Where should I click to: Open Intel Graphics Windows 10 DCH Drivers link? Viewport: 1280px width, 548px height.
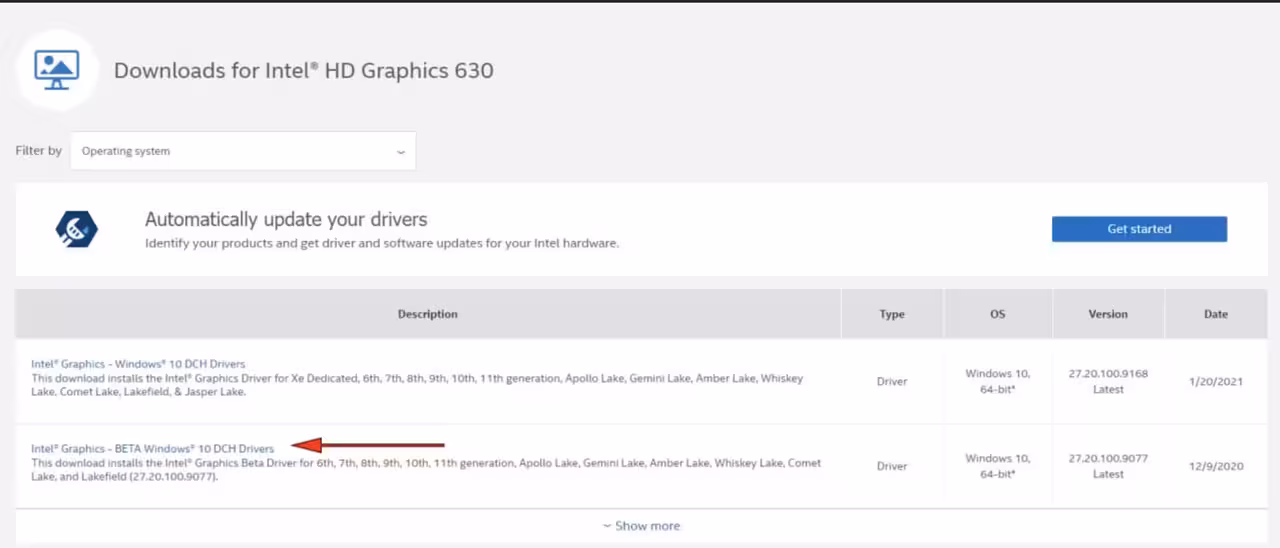tap(138, 364)
